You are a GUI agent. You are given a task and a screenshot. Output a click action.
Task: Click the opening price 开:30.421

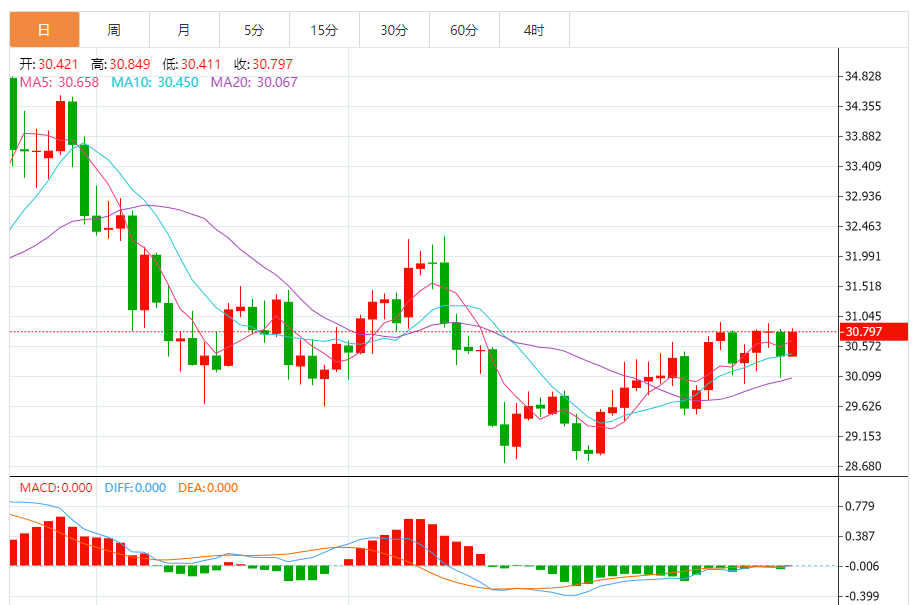[49, 64]
